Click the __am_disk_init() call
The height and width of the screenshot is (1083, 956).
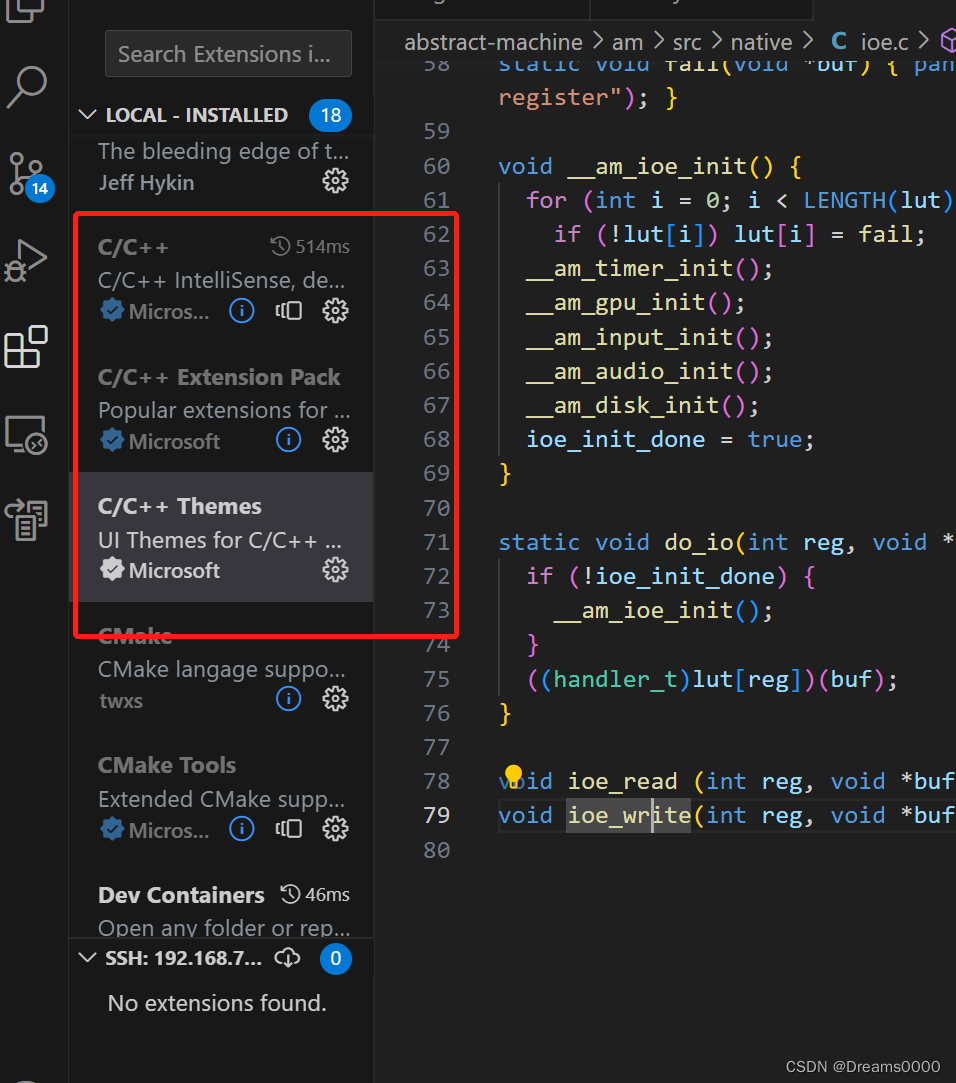(x=642, y=405)
